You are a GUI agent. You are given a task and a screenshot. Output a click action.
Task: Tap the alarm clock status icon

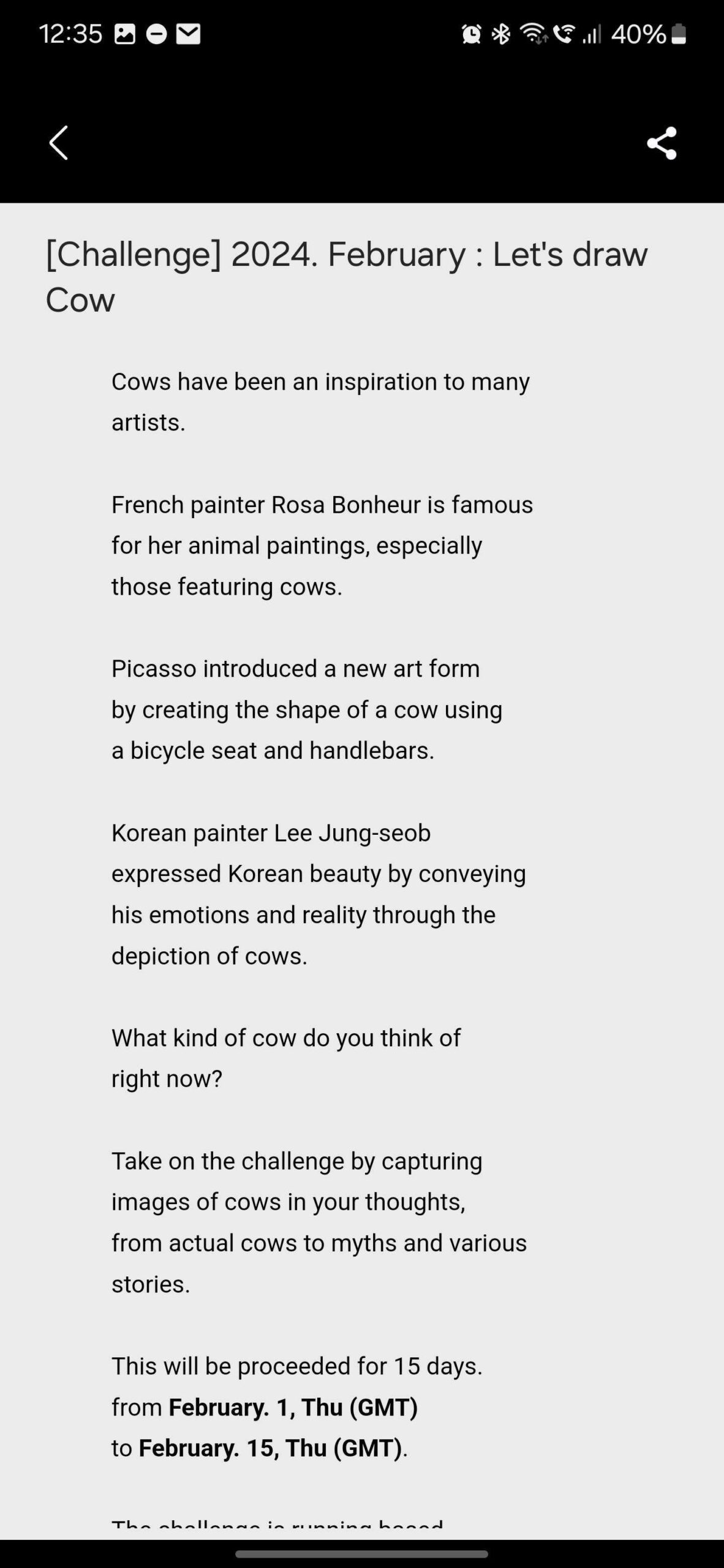[471, 34]
